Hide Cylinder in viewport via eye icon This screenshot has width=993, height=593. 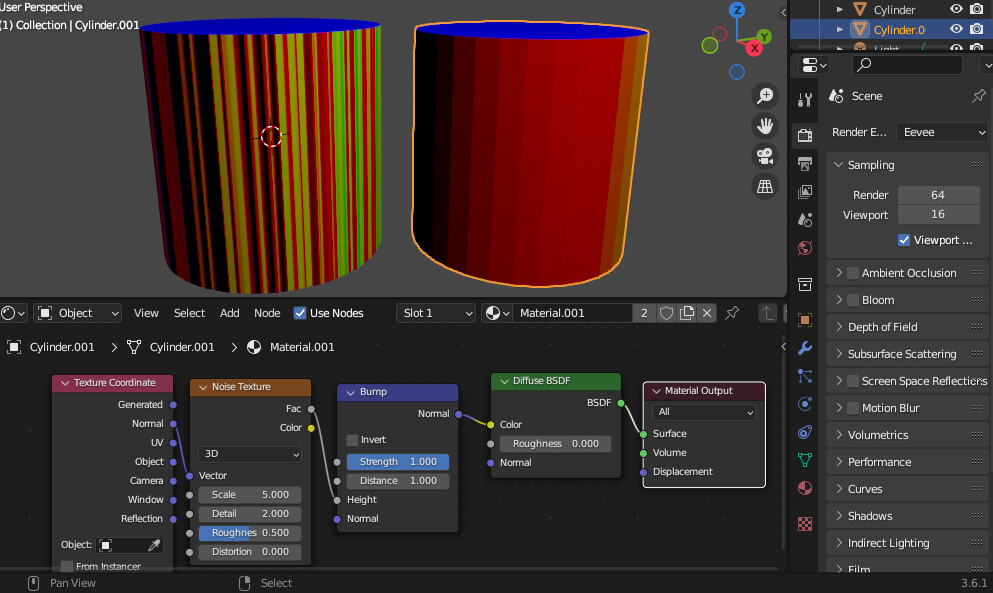click(x=956, y=9)
